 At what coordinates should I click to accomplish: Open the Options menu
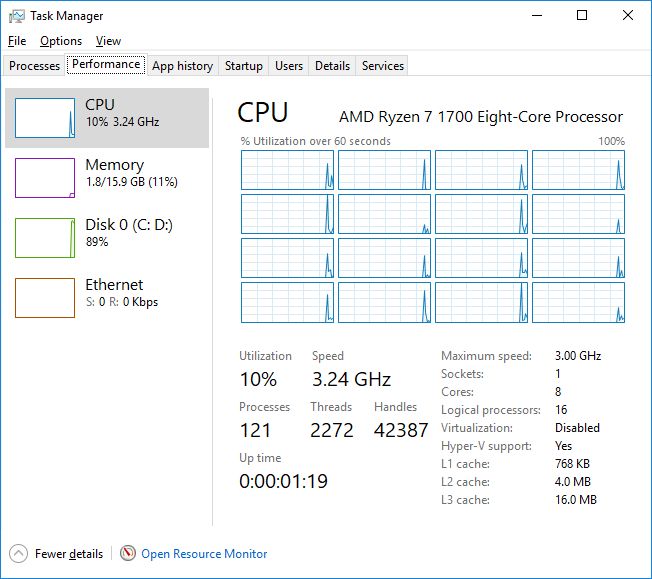tap(61, 41)
